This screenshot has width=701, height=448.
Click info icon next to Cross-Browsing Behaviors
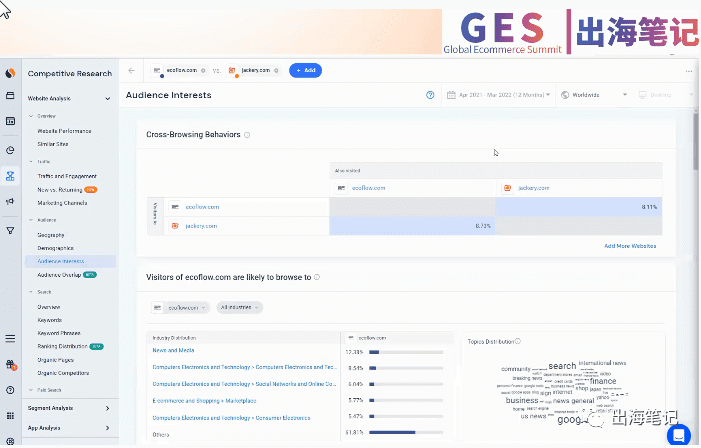pos(247,135)
